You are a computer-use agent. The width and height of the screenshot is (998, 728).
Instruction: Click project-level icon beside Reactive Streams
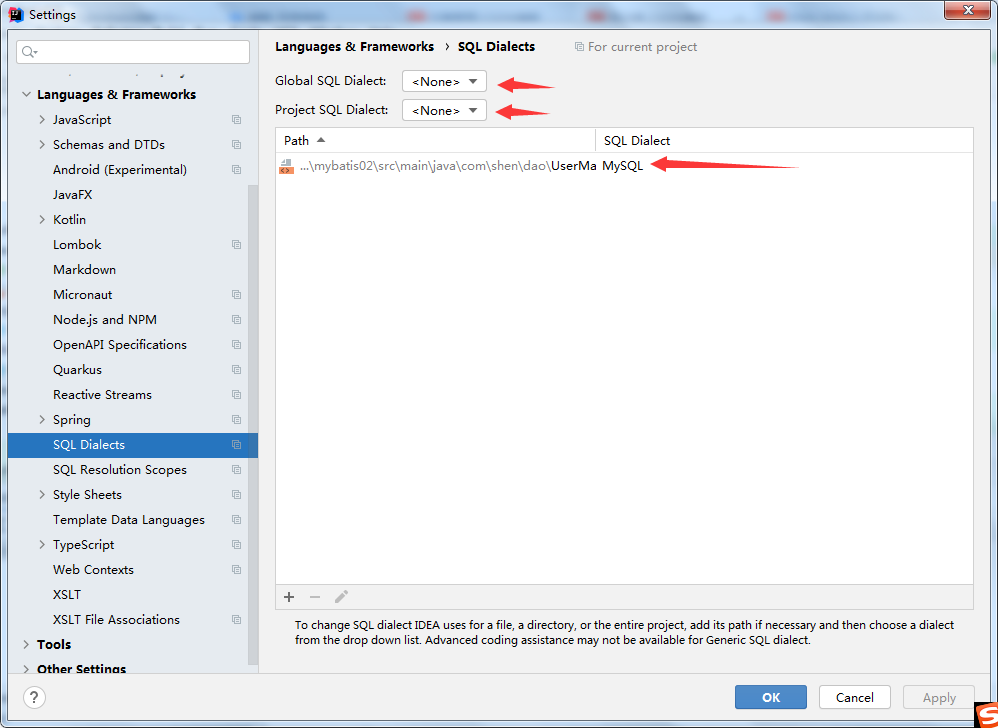pos(237,395)
